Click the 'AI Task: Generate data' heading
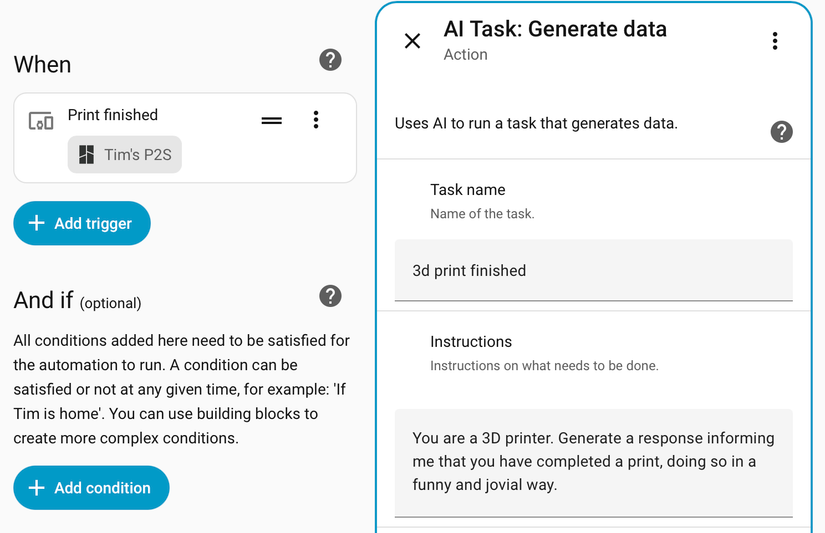Image resolution: width=825 pixels, height=533 pixels. point(555,29)
